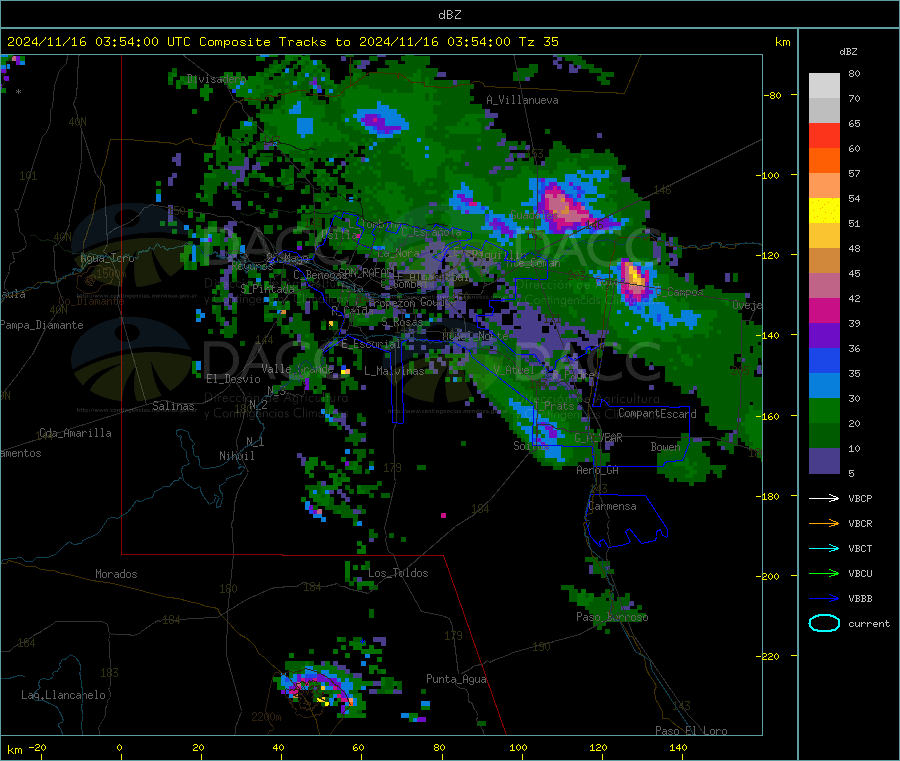The image size is (900, 761).
Task: Select the purple 36–39 dBZ swatch
Action: (x=824, y=336)
